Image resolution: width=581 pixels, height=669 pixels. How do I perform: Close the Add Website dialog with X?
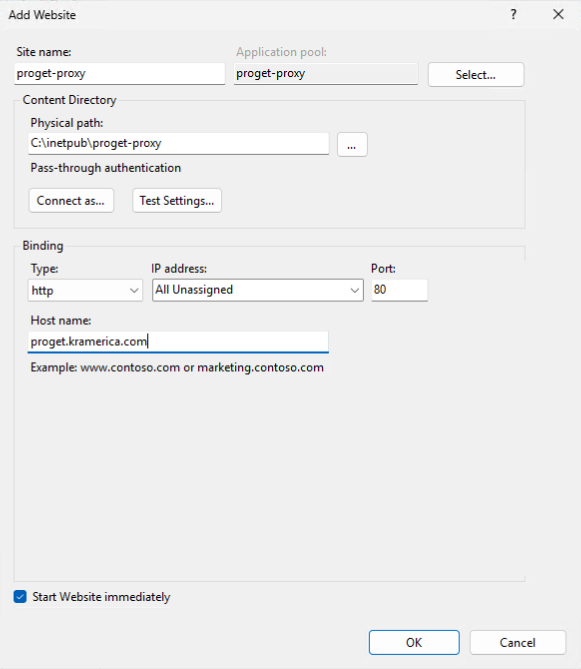558,15
